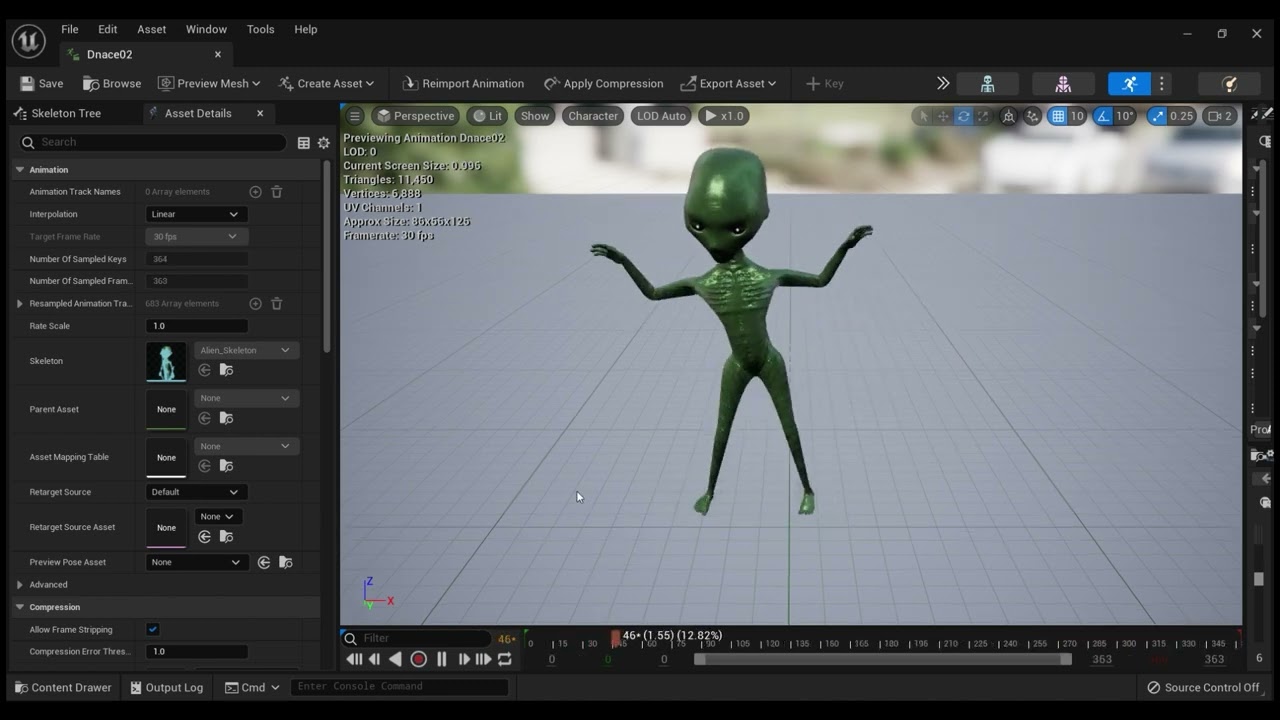
Task: Click the details Search field
Action: (x=152, y=142)
